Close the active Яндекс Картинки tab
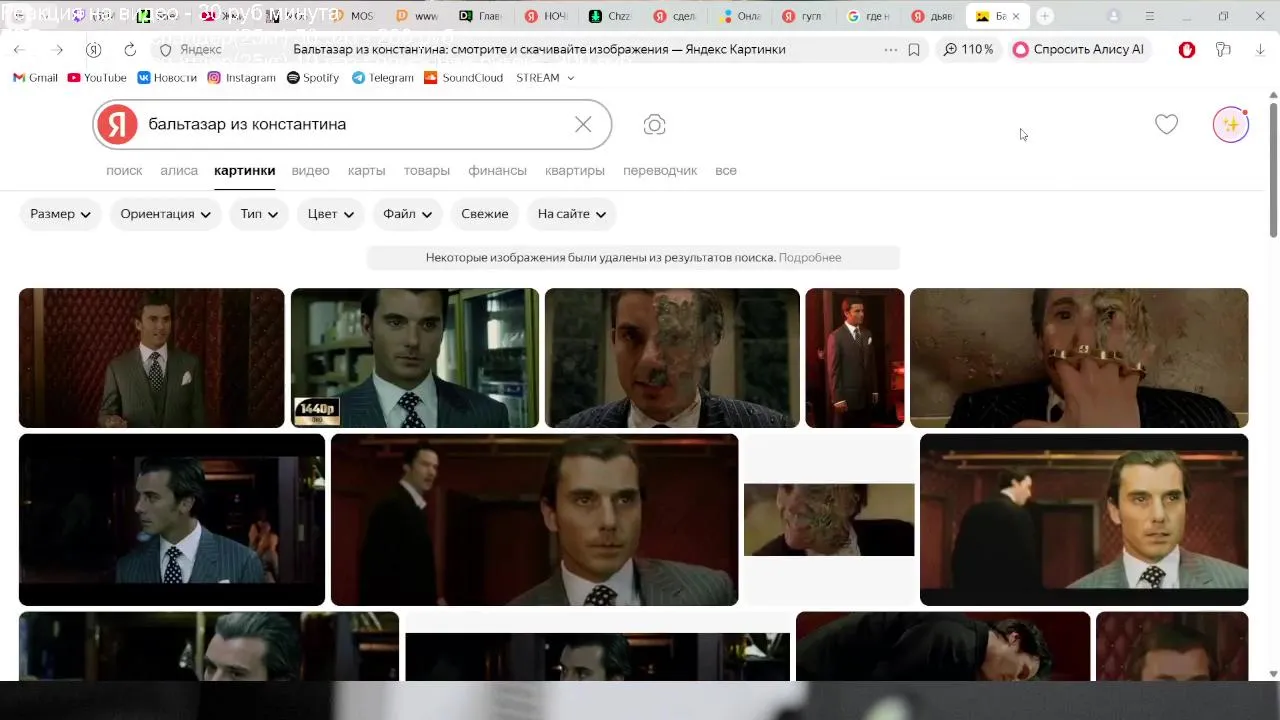 click(x=1017, y=16)
